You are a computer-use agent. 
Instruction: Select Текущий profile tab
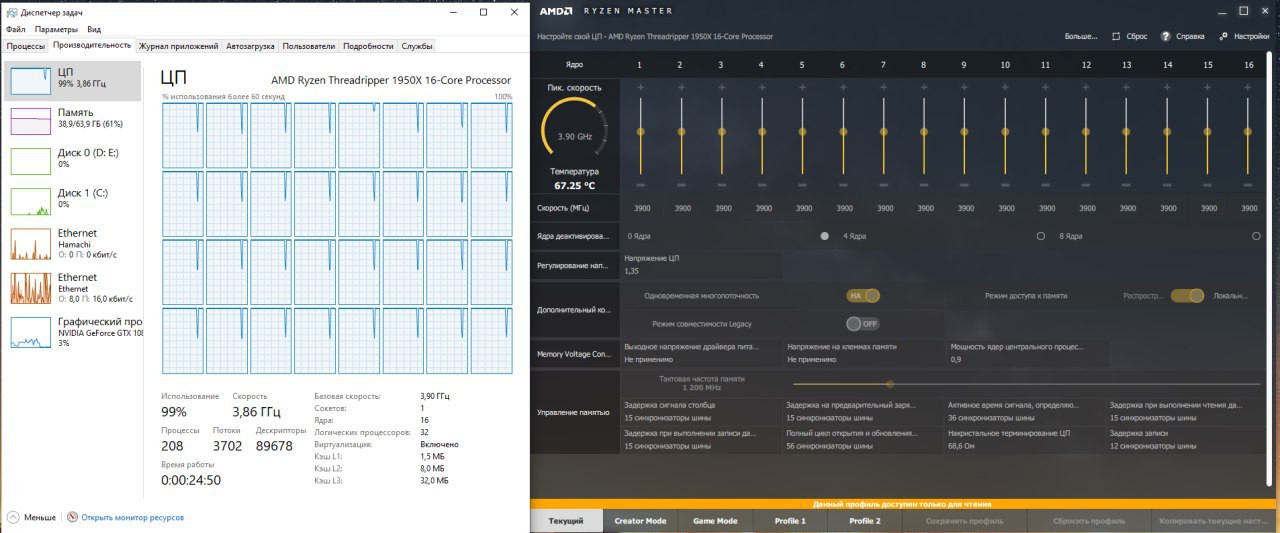pos(566,521)
